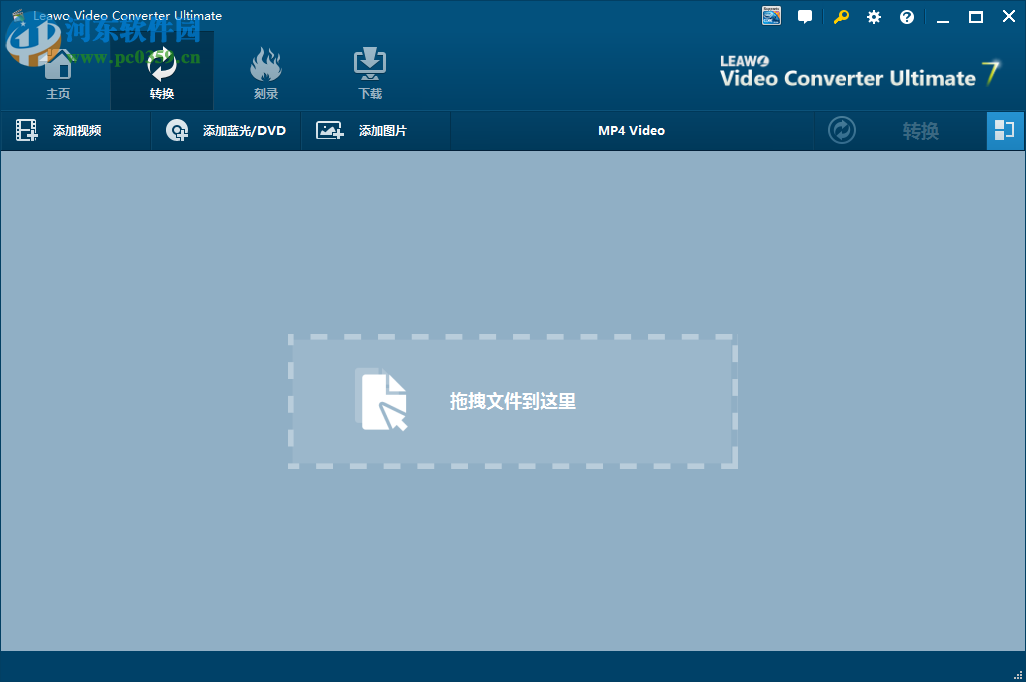Viewport: 1026px width, 682px height.
Task: Click the resize grip at the bottom-right corner
Action: 1019,675
